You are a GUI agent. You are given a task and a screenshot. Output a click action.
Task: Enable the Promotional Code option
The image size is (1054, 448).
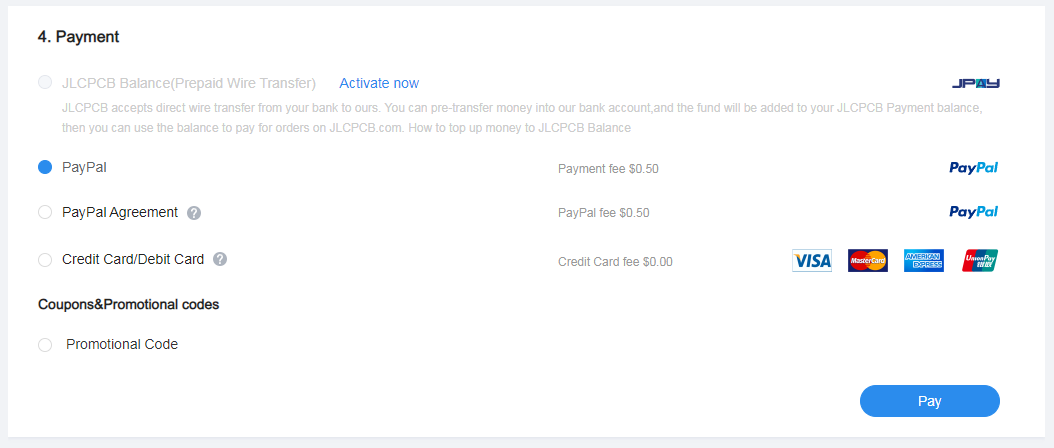pos(45,345)
